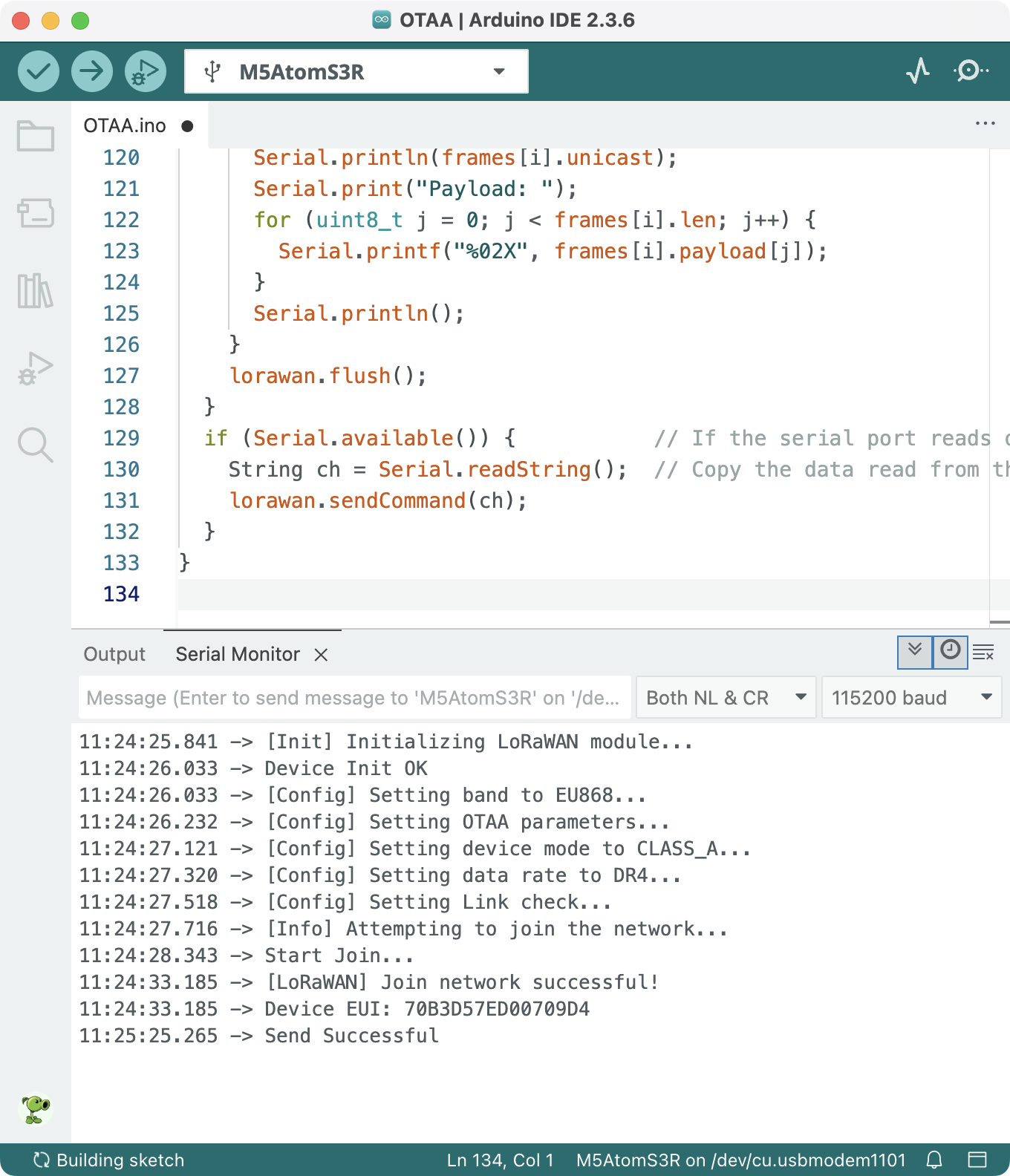Click the serial message input field
The width and height of the screenshot is (1010, 1176).
click(354, 697)
